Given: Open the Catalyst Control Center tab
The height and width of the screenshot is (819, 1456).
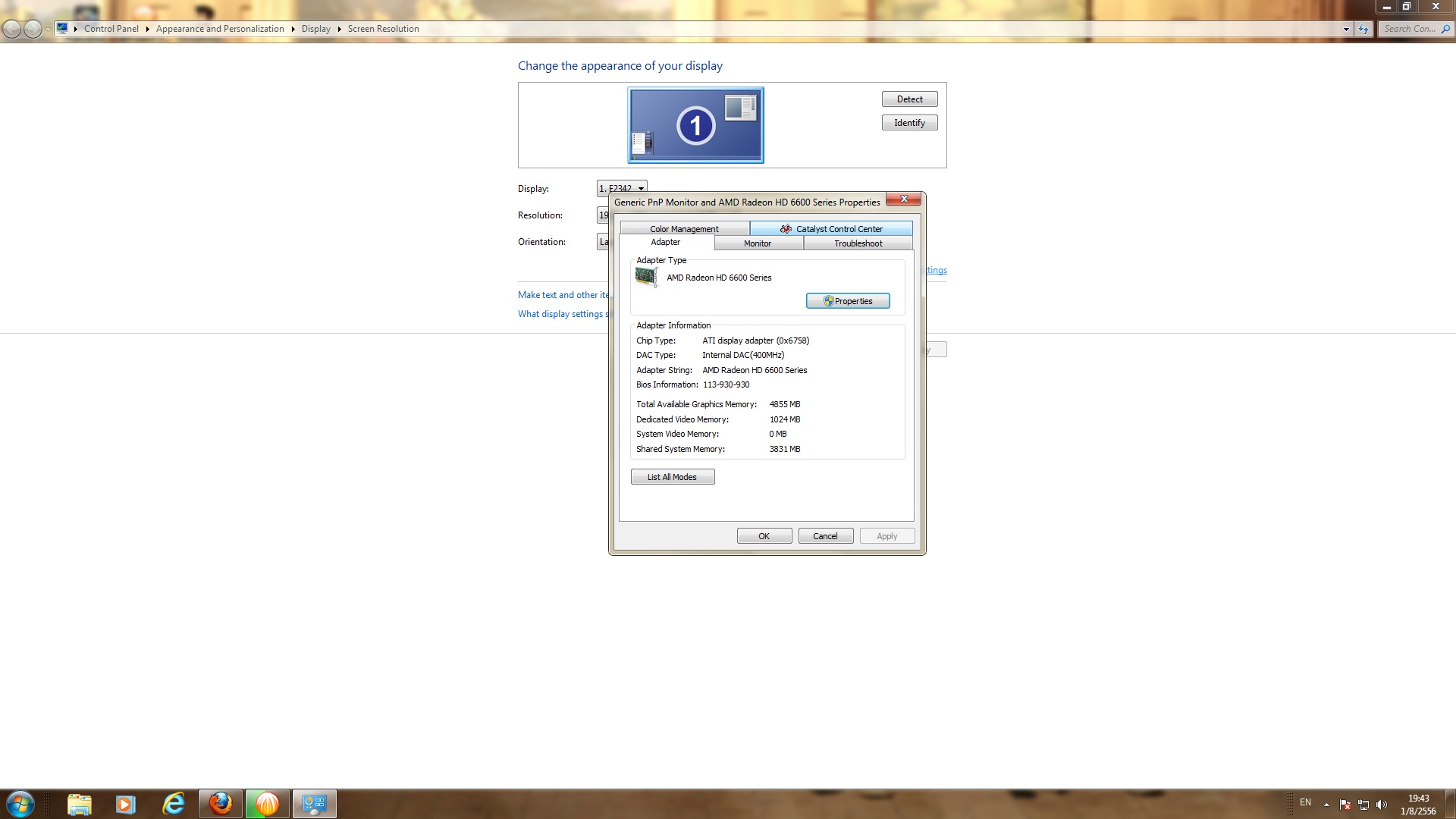Looking at the screenshot, I should point(831,228).
